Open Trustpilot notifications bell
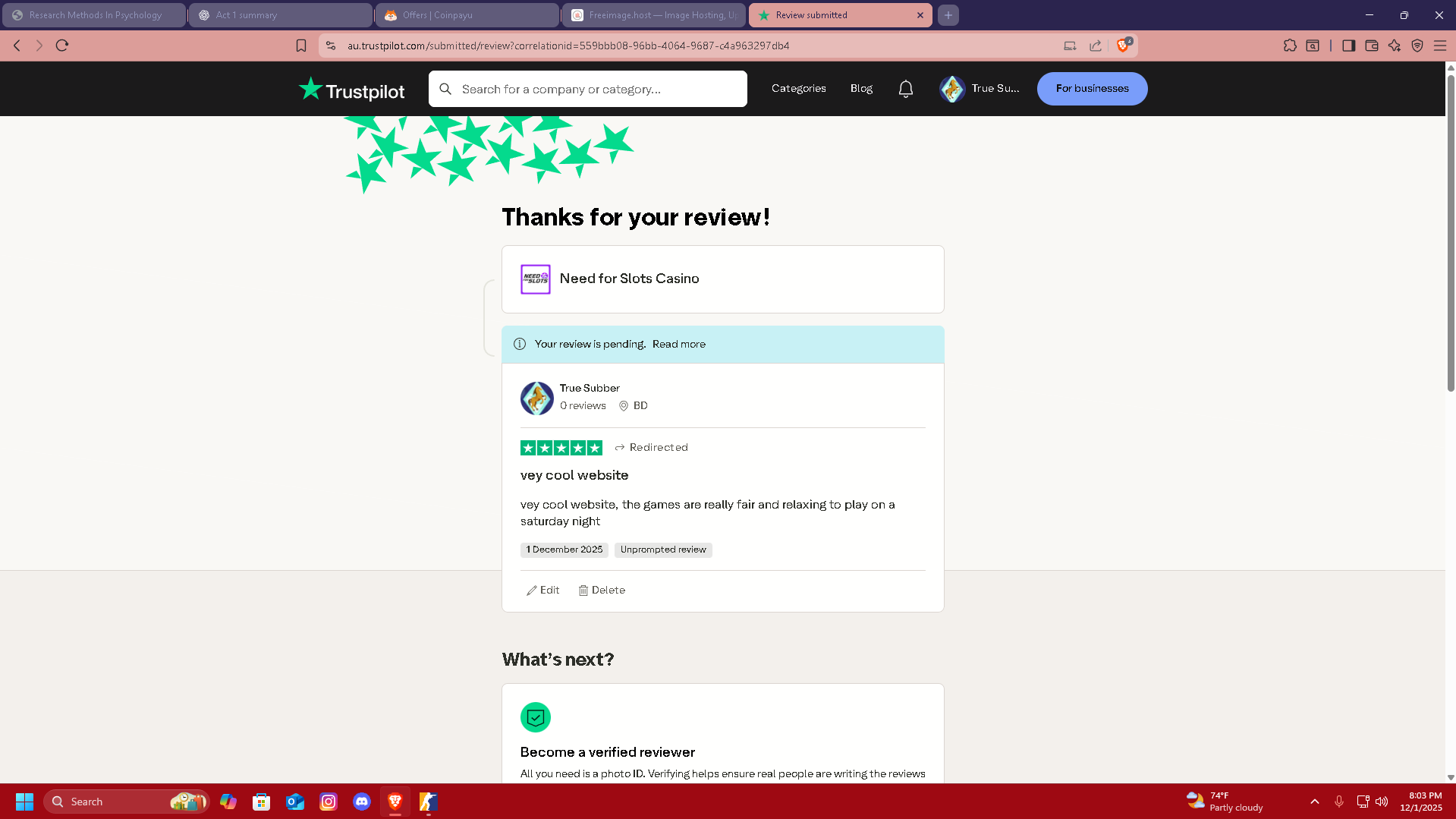The image size is (1456, 819). [x=906, y=89]
